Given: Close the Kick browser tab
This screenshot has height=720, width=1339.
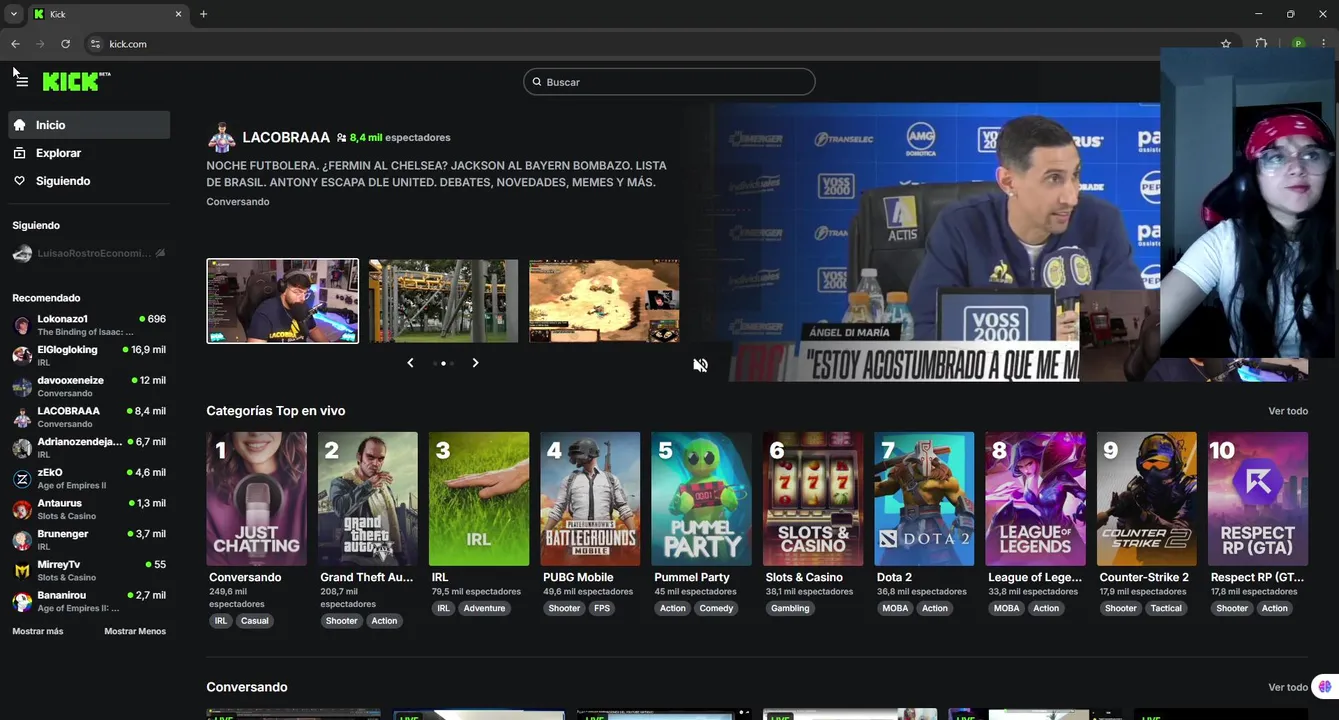Looking at the screenshot, I should click(179, 14).
